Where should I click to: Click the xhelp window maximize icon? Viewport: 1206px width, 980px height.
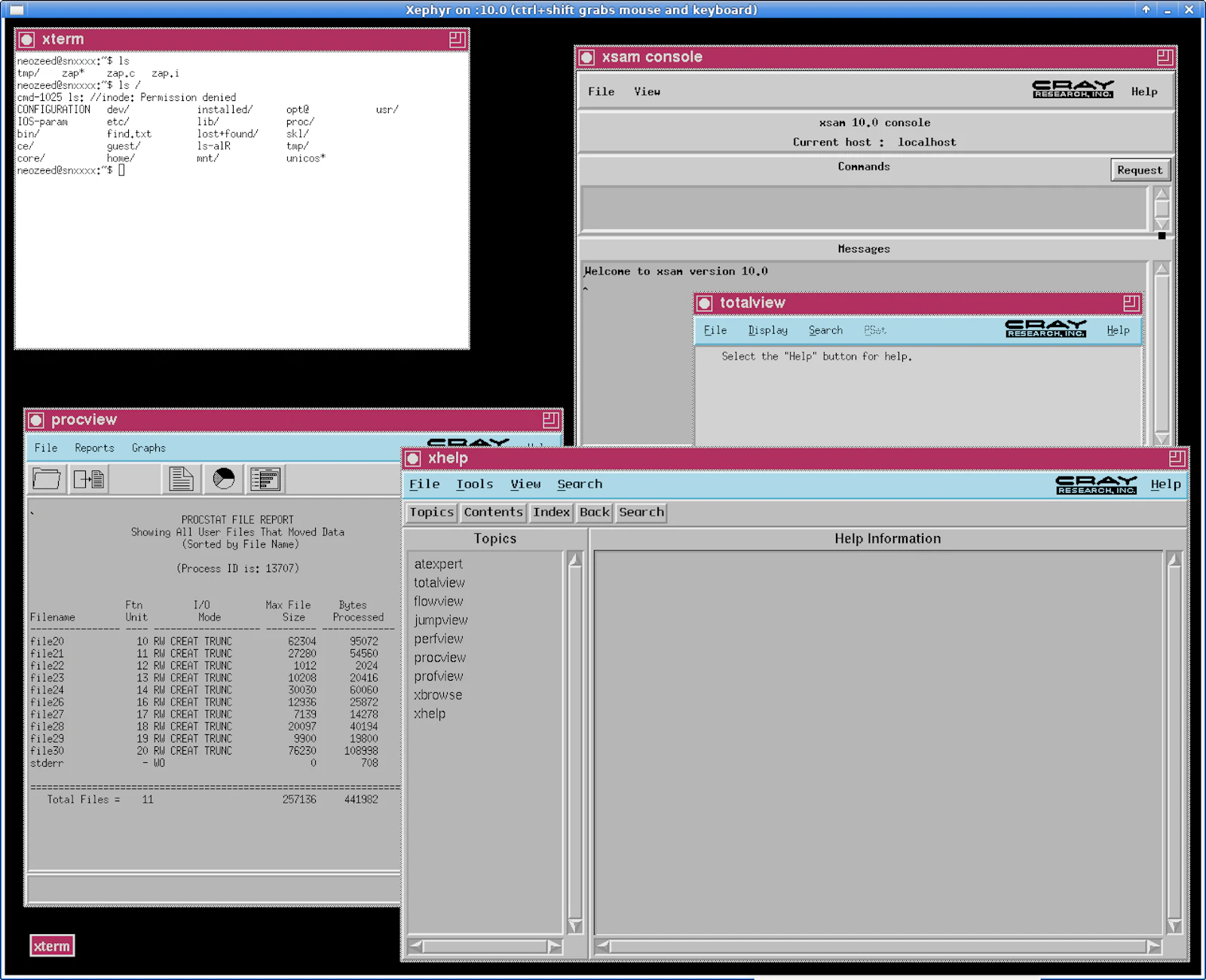coord(1177,458)
